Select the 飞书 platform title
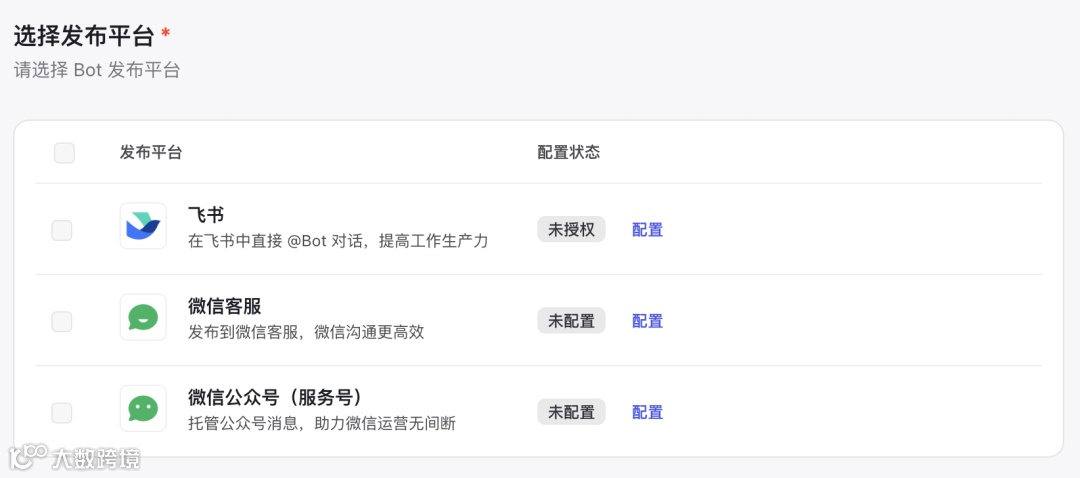This screenshot has height=478, width=1080. point(205,215)
